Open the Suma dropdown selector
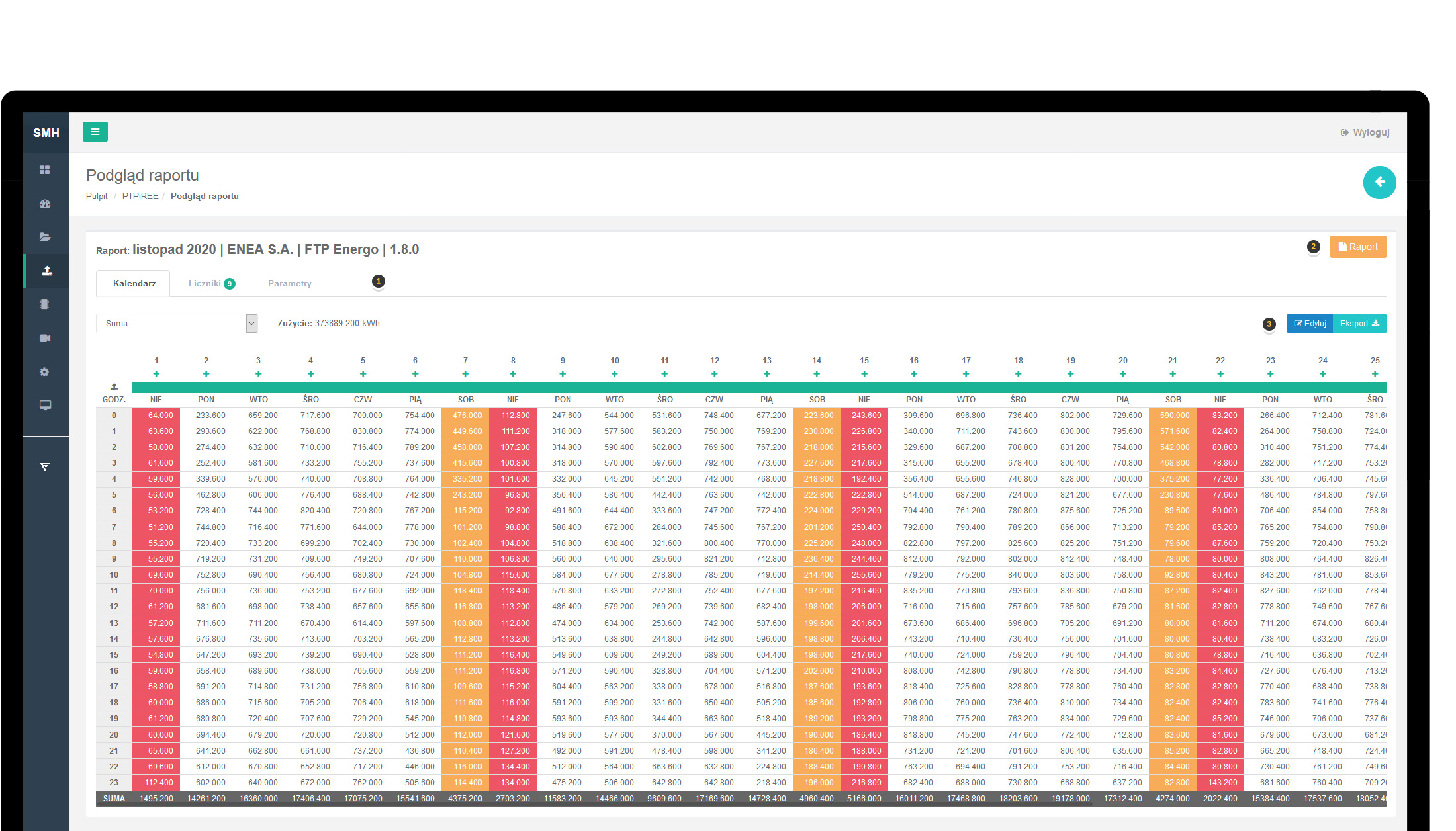1456x831 pixels. (x=177, y=324)
